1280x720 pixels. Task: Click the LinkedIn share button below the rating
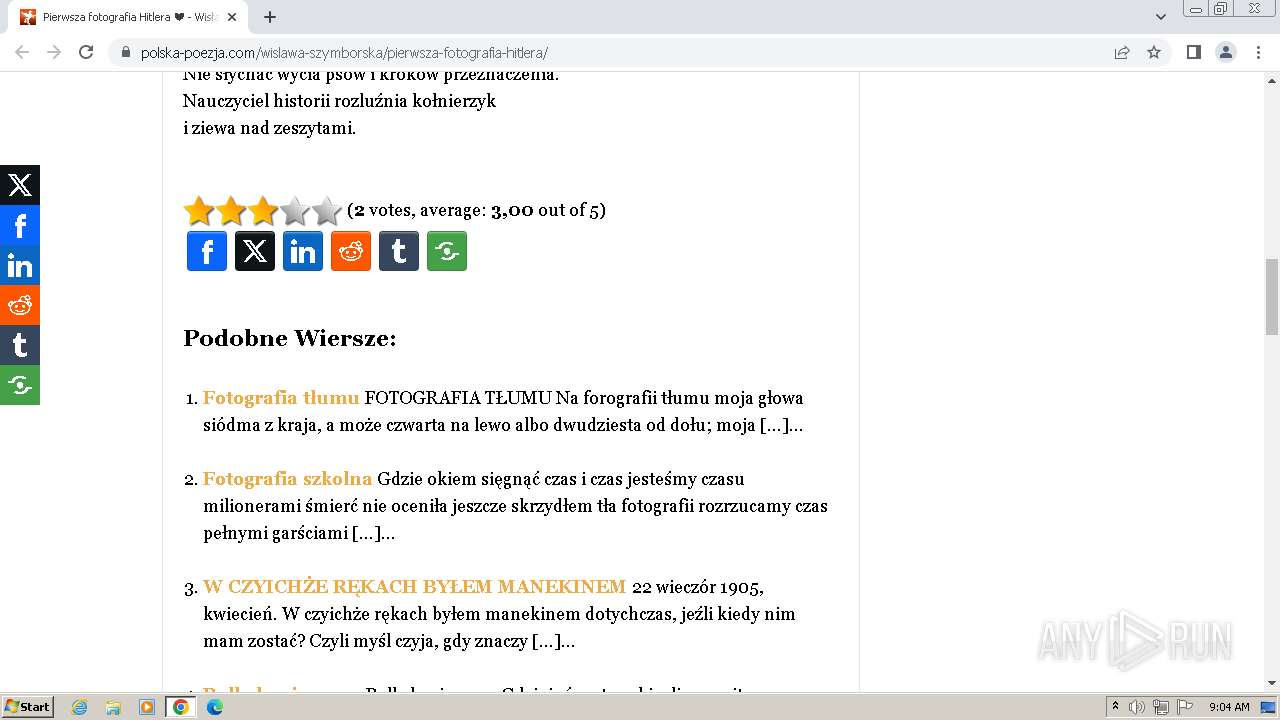click(x=303, y=251)
